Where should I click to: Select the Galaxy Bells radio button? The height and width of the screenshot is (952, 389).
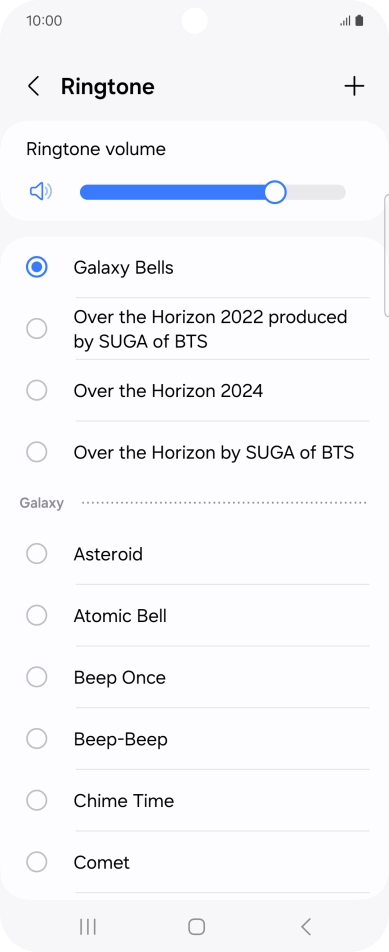coord(37,267)
